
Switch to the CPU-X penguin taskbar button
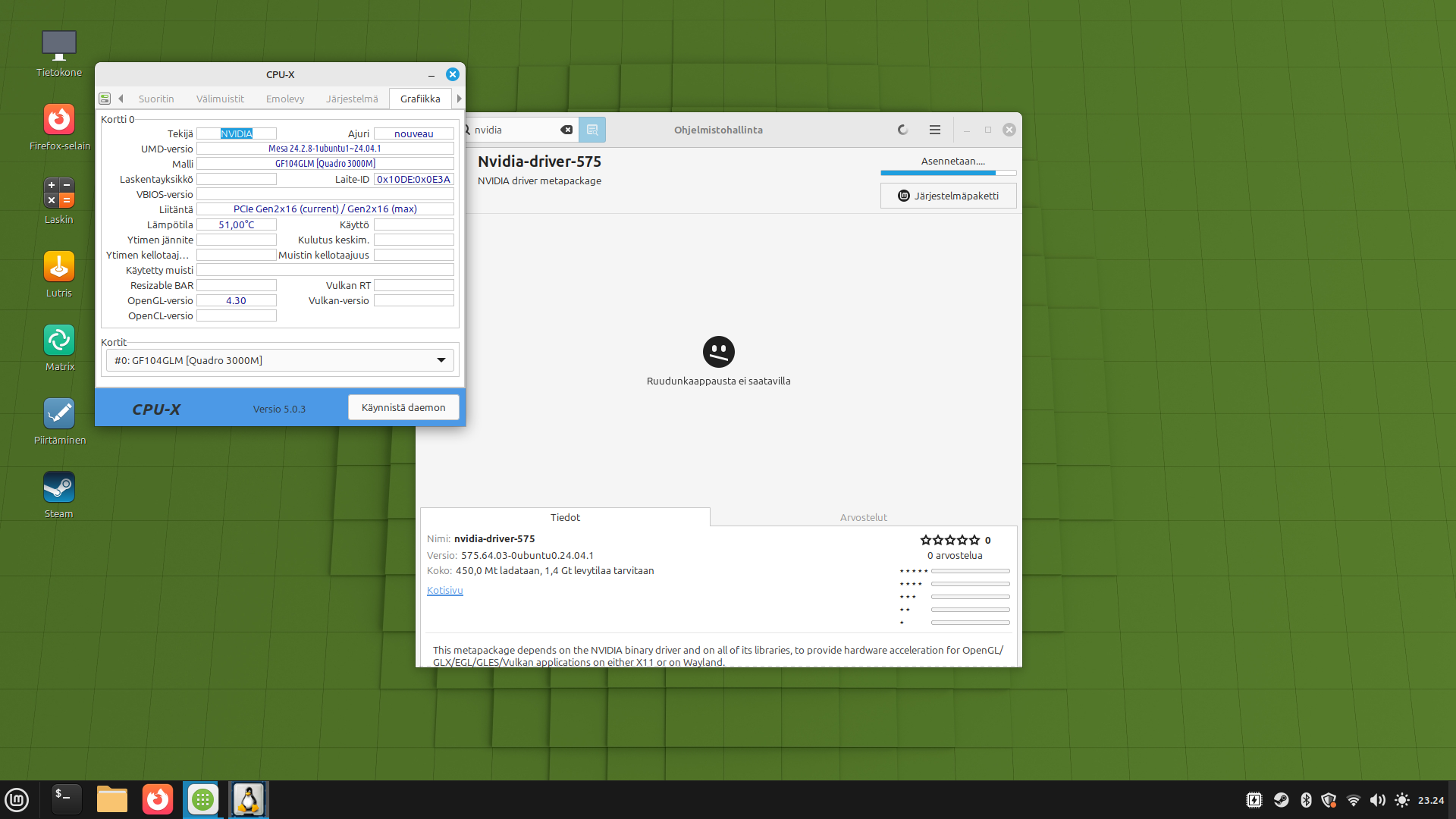(x=248, y=799)
